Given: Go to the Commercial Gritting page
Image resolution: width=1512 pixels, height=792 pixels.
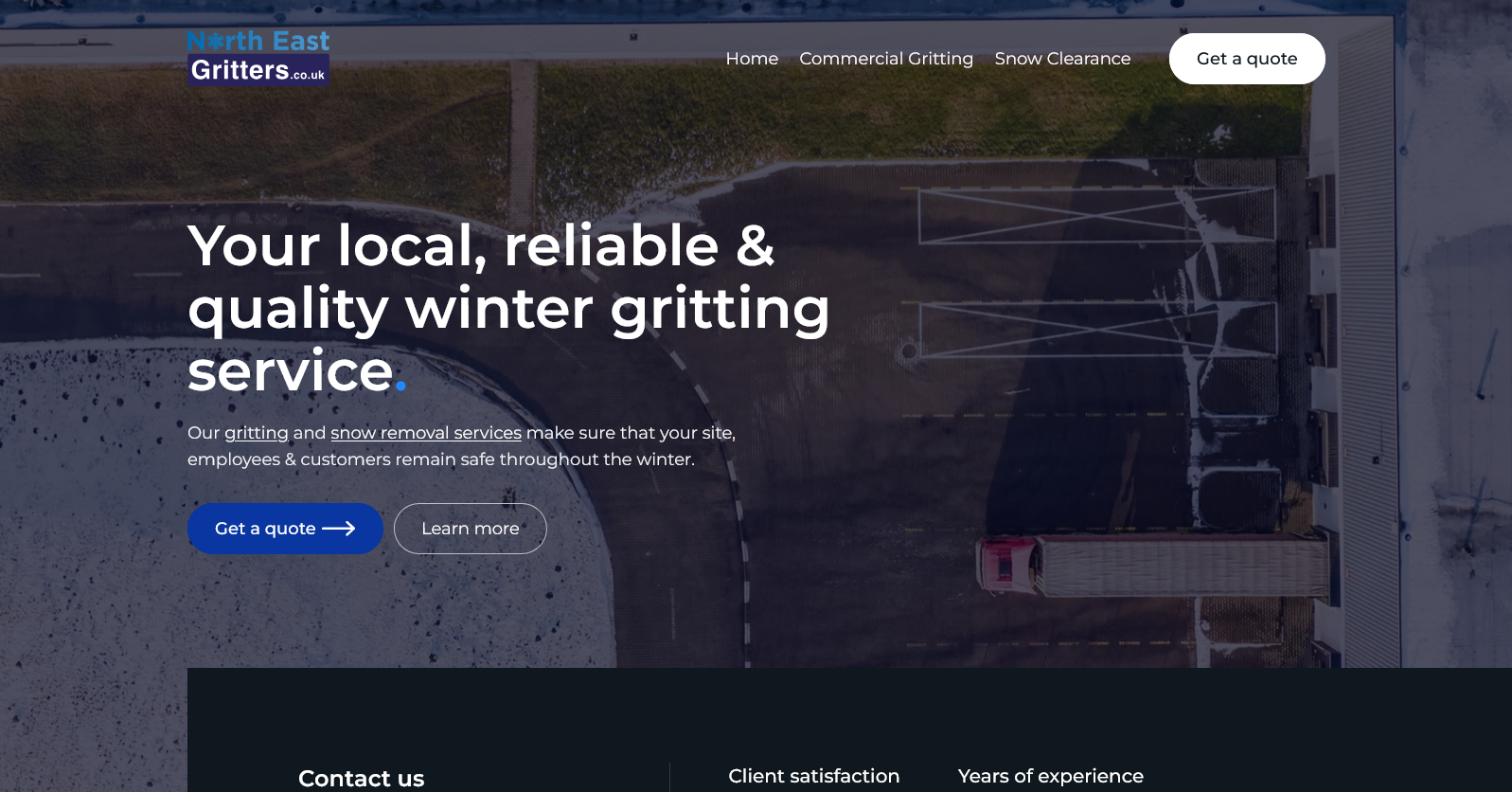Looking at the screenshot, I should pyautogui.click(x=885, y=59).
